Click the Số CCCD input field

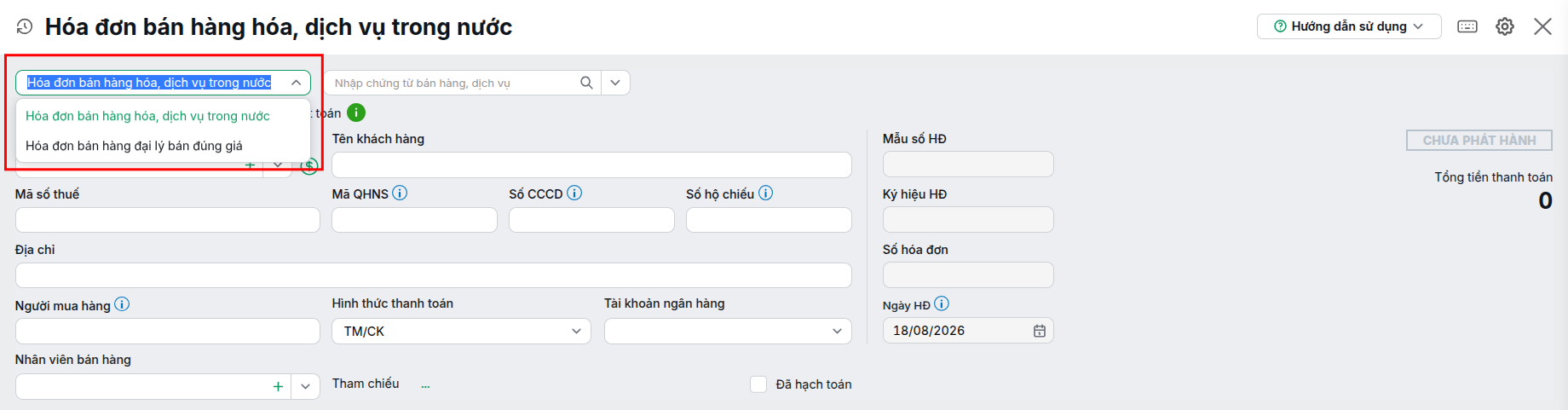pyautogui.click(x=591, y=220)
